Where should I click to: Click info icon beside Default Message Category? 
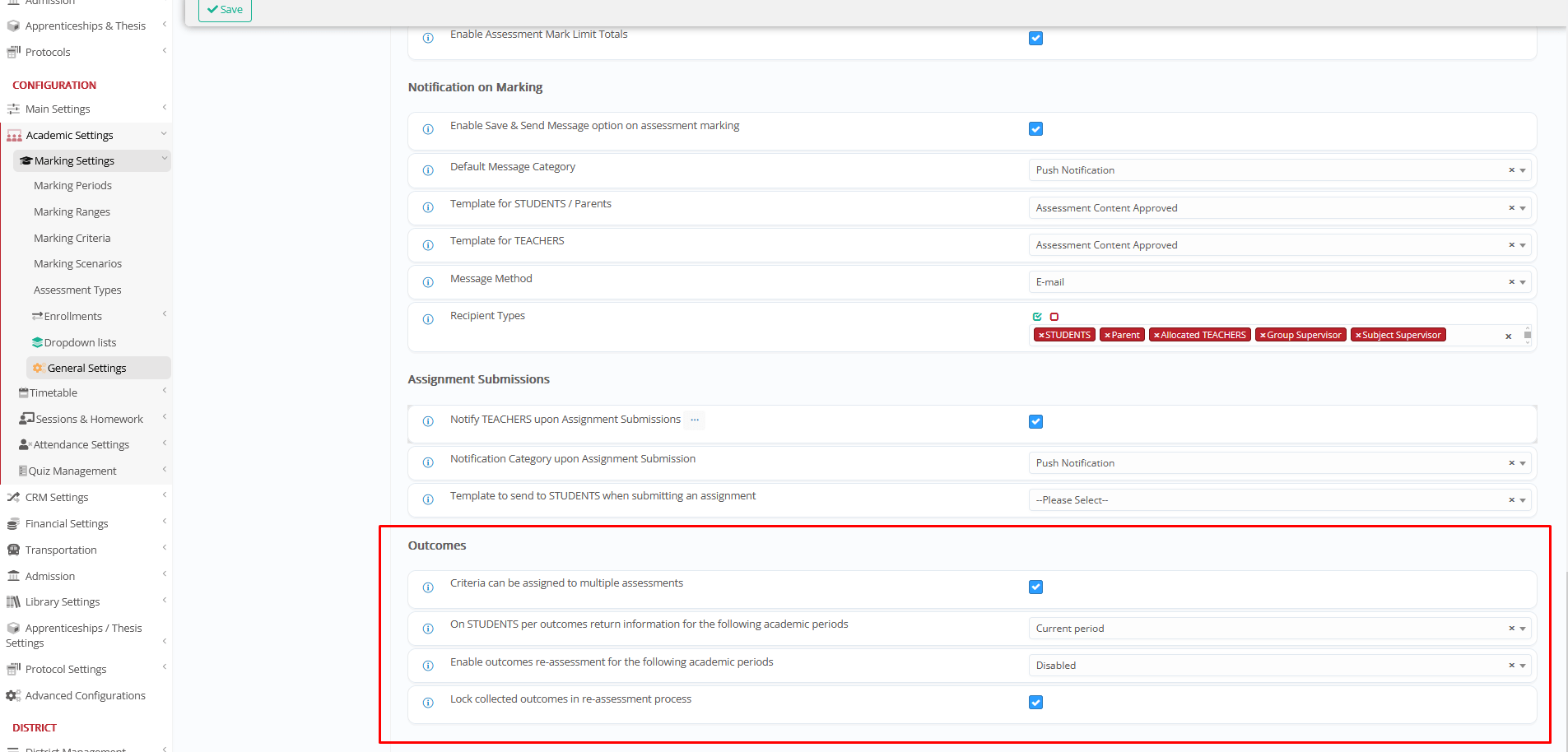tap(428, 170)
